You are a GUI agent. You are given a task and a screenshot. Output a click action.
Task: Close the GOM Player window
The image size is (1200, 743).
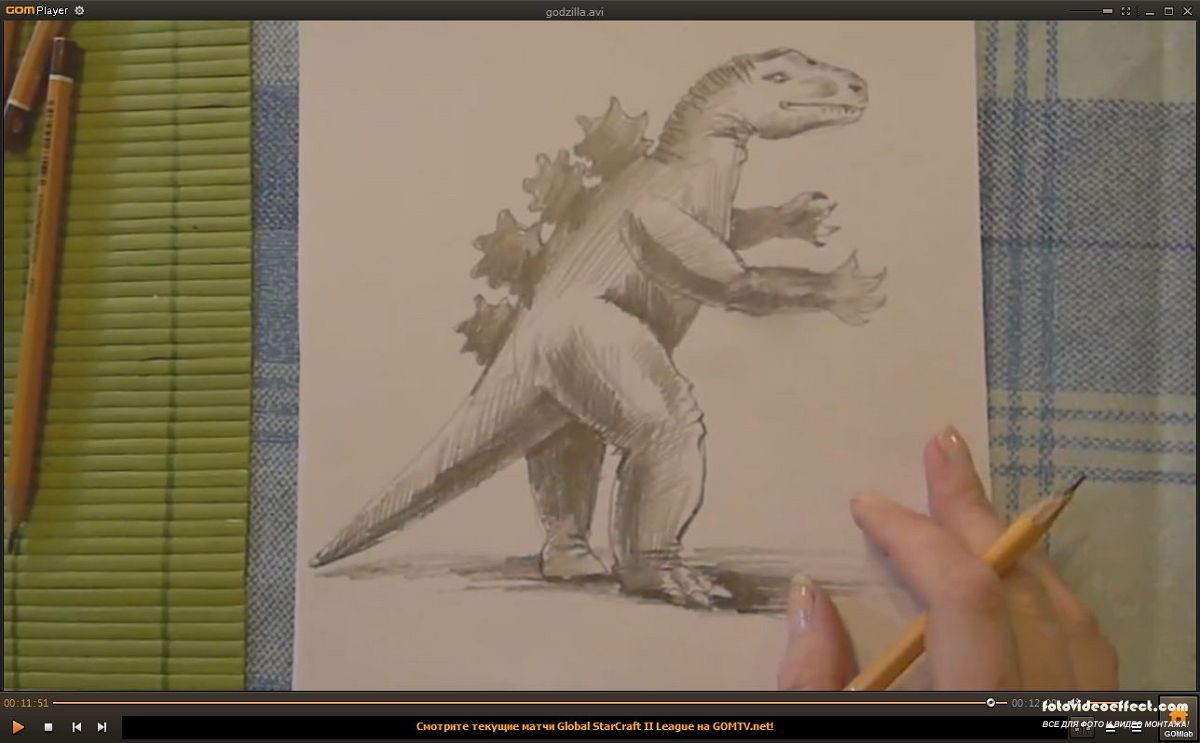(x=1187, y=11)
